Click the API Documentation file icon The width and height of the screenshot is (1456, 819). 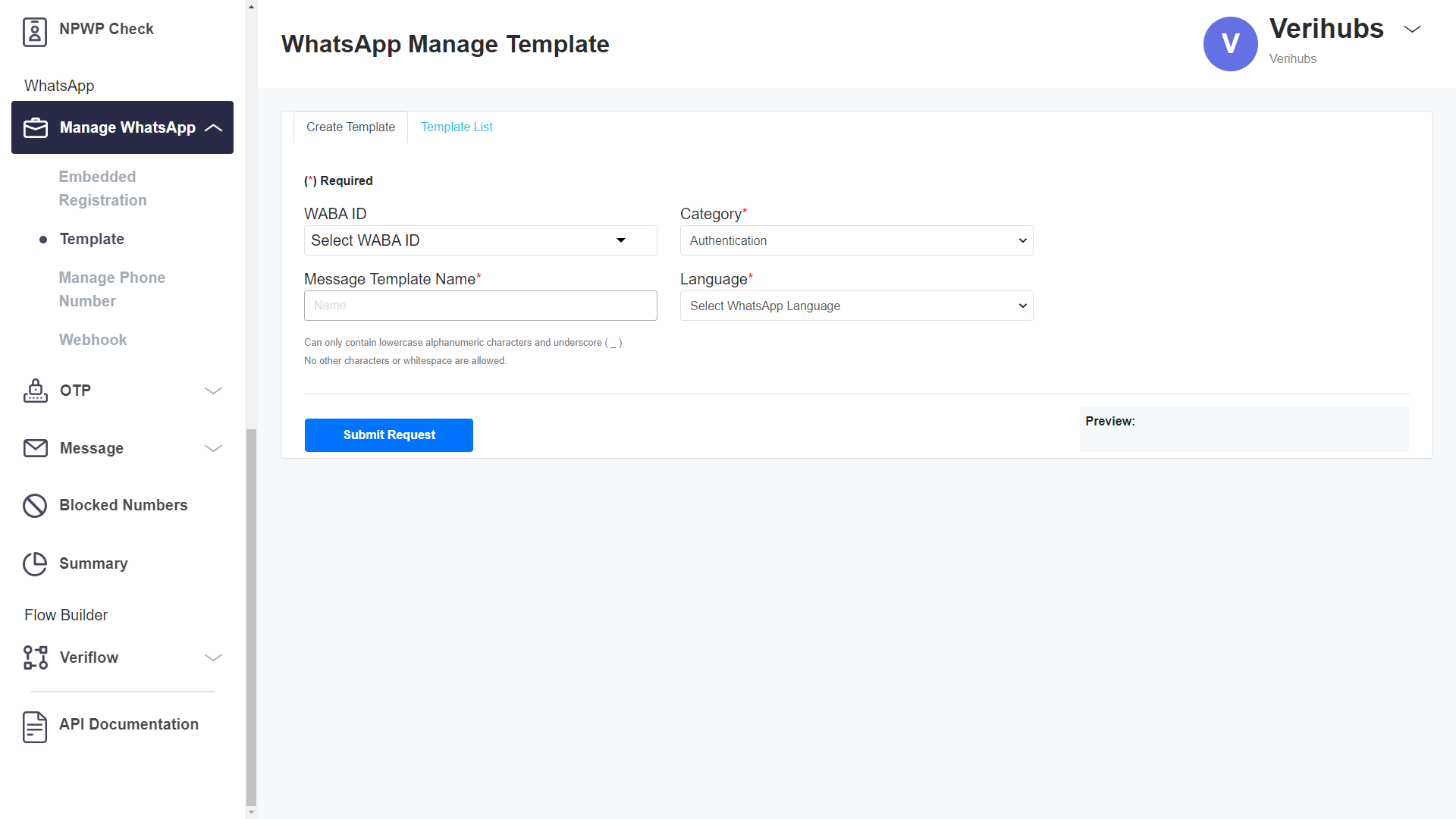click(35, 726)
